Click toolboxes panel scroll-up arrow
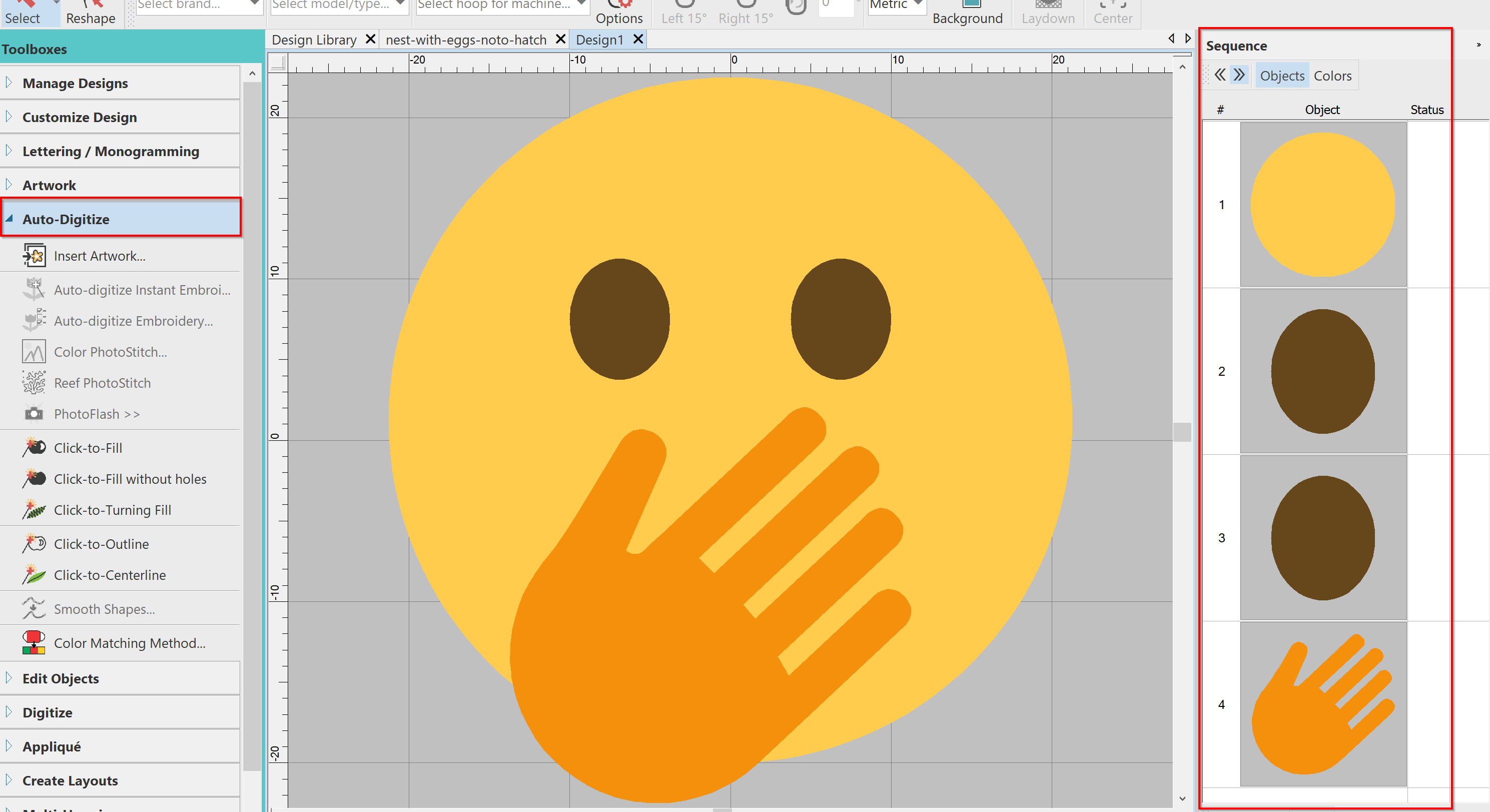Screen dimensions: 1490x812 (x=252, y=74)
